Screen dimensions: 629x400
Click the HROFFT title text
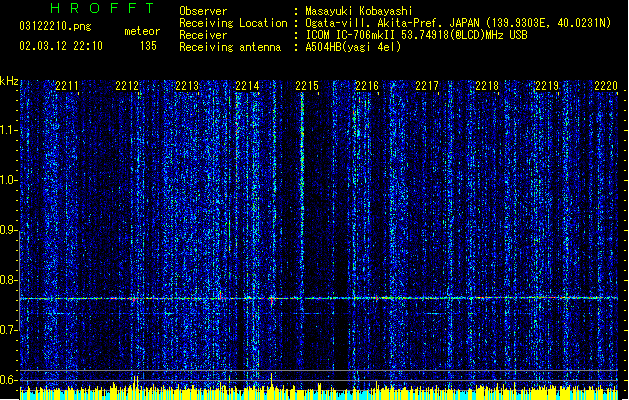[x=102, y=8]
